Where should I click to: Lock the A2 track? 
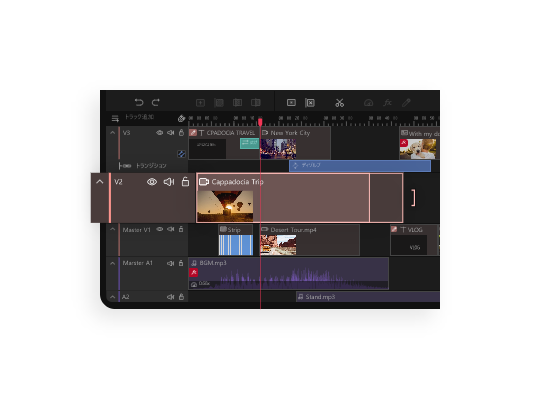point(181,297)
